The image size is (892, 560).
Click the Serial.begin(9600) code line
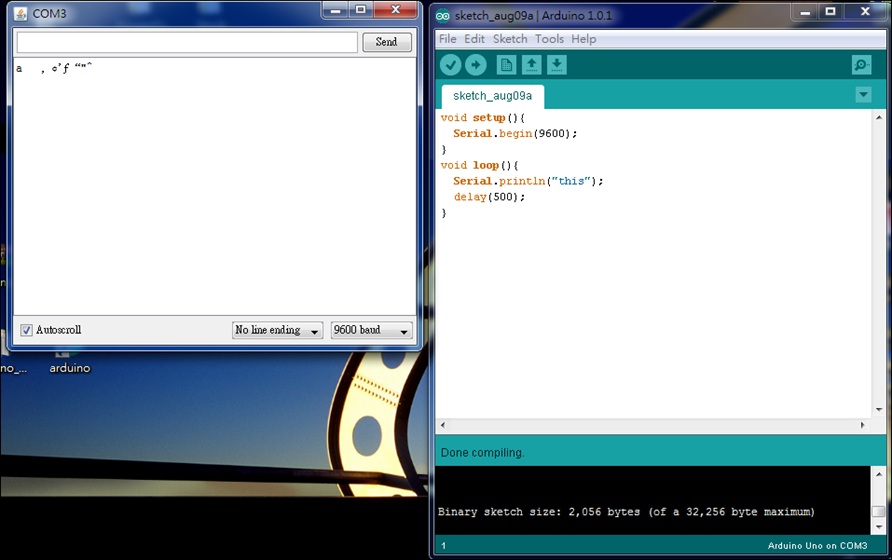(515, 133)
